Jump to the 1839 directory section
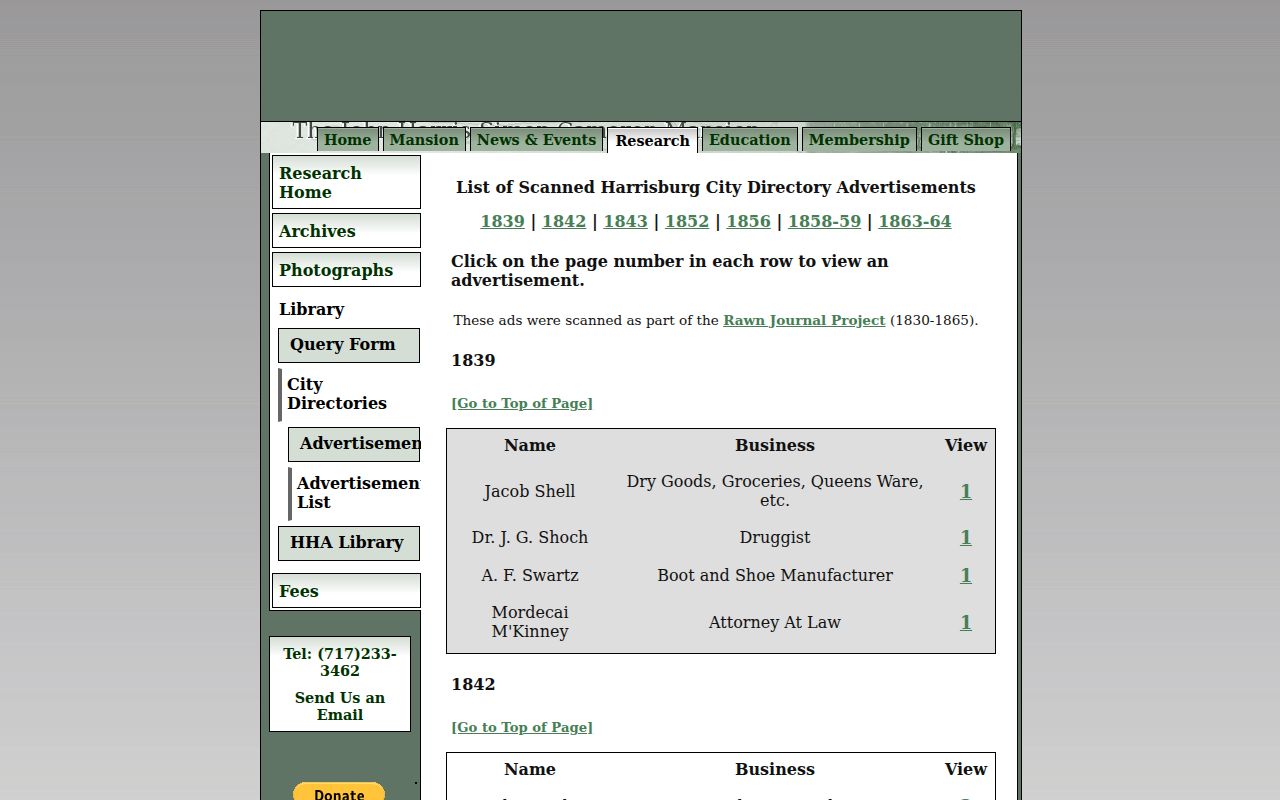This screenshot has height=800, width=1280. tap(502, 222)
